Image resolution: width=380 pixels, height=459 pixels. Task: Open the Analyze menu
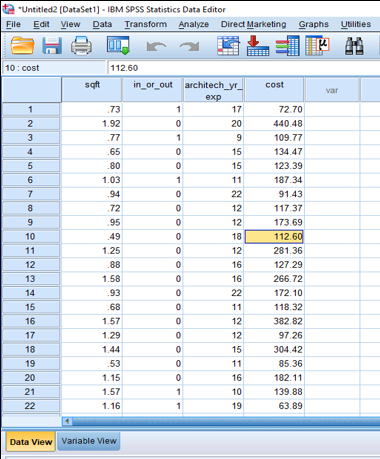(x=194, y=24)
